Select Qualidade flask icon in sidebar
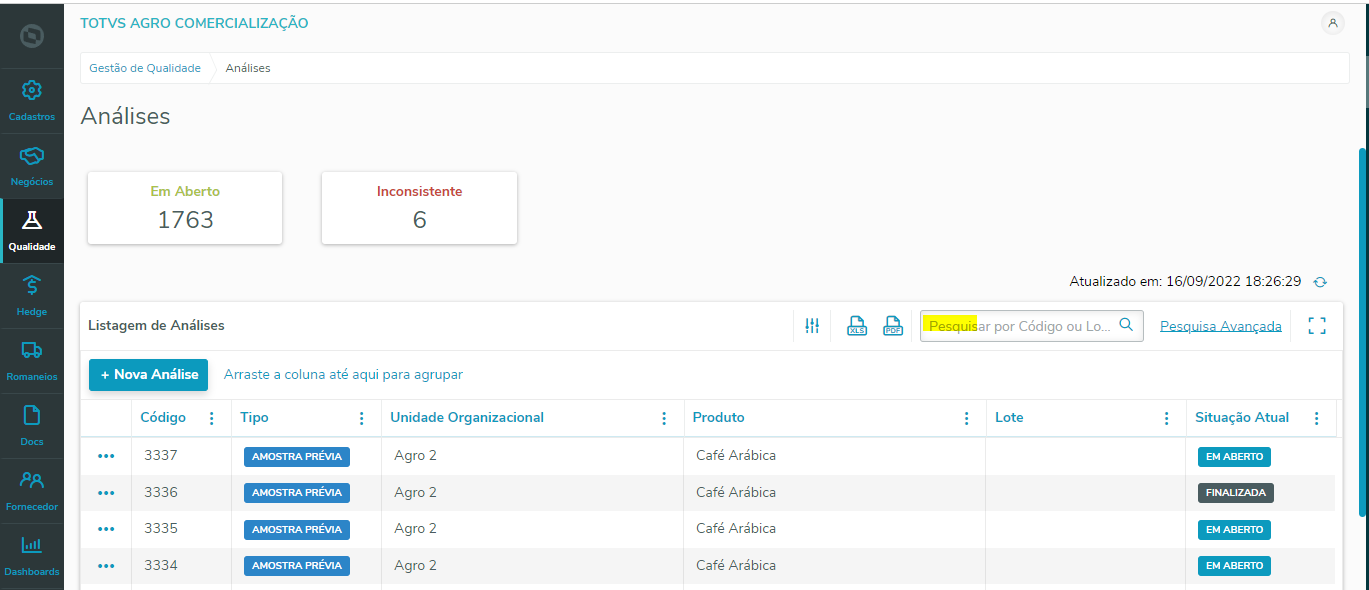Viewport: 1369px width, 590px height. (32, 220)
